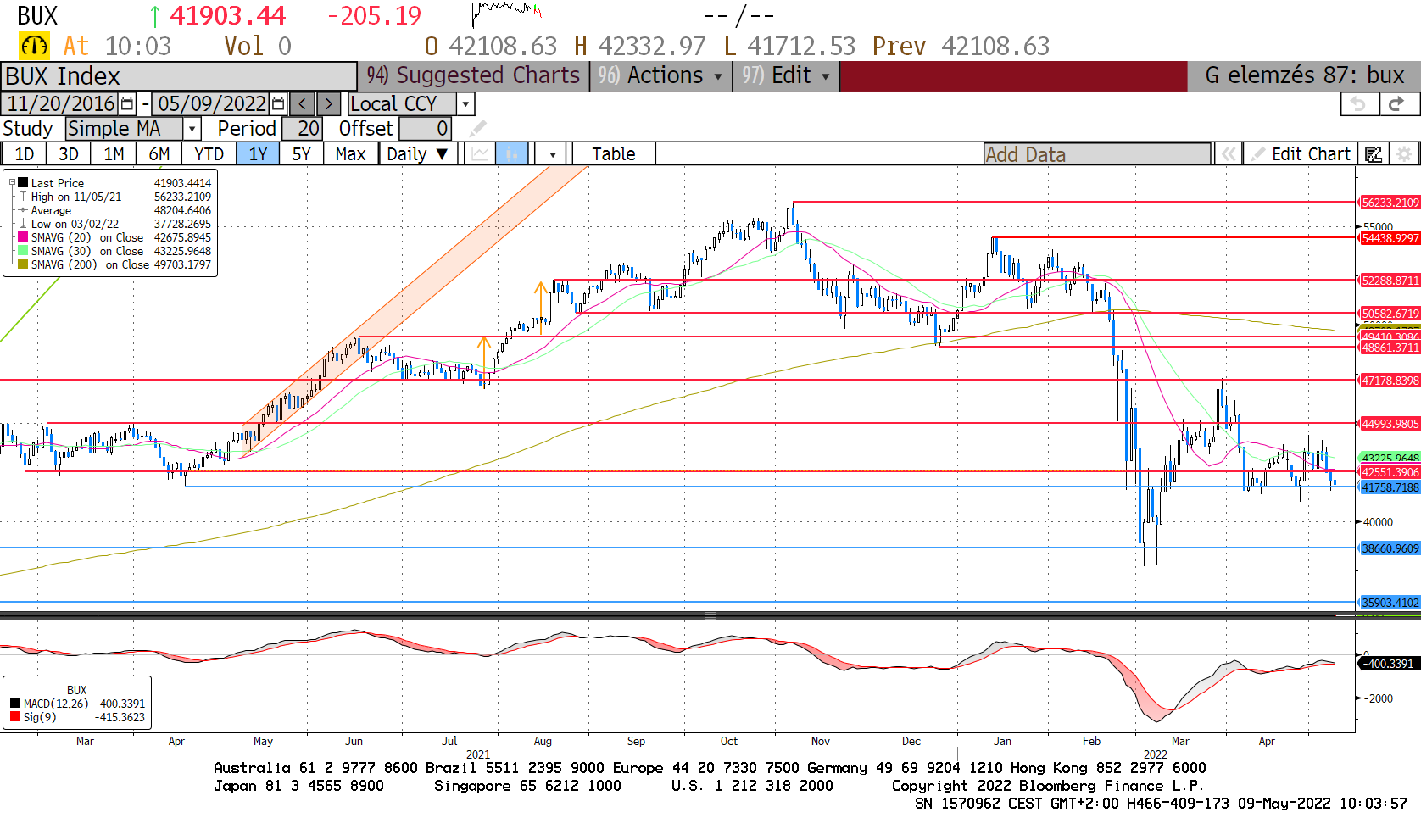Click the Edit Chart button
This screenshot has width=1421, height=840.
1301,154
